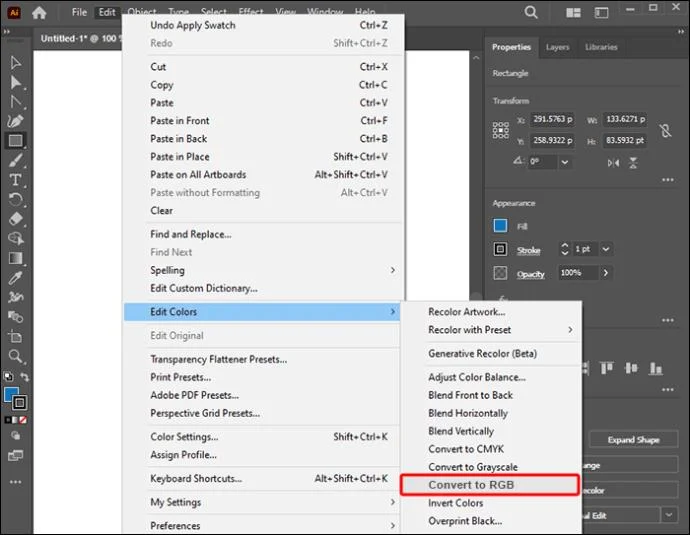Viewport: 690px width, 535px height.
Task: Open the stroke weight dropdown
Action: 606,249
